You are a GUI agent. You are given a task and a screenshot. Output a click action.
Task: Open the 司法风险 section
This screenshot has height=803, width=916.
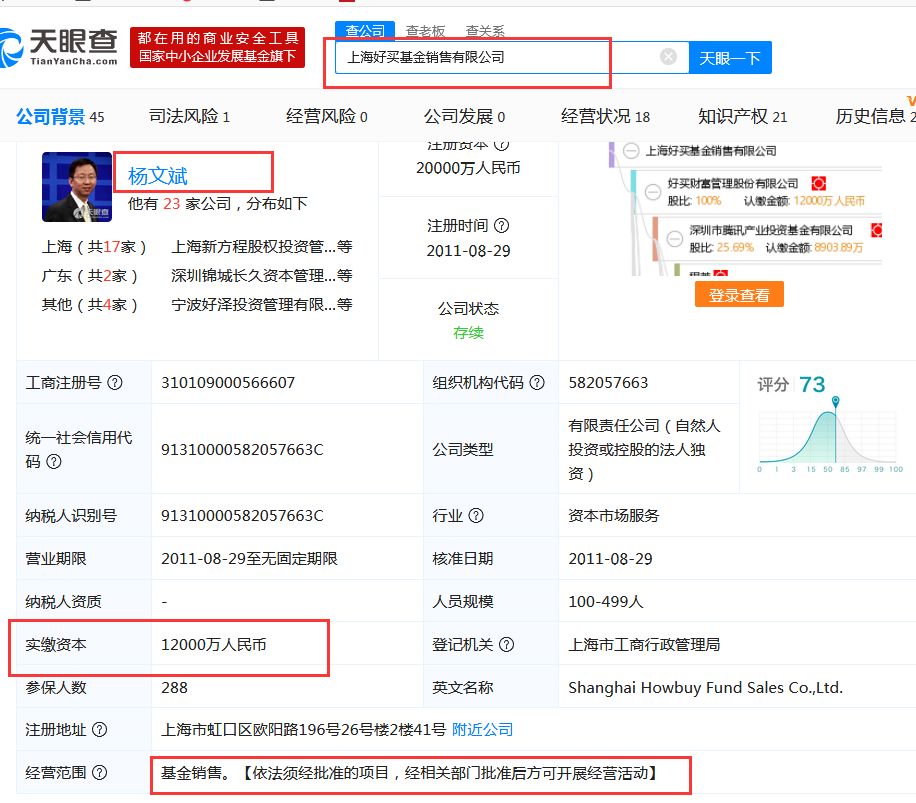(189, 116)
